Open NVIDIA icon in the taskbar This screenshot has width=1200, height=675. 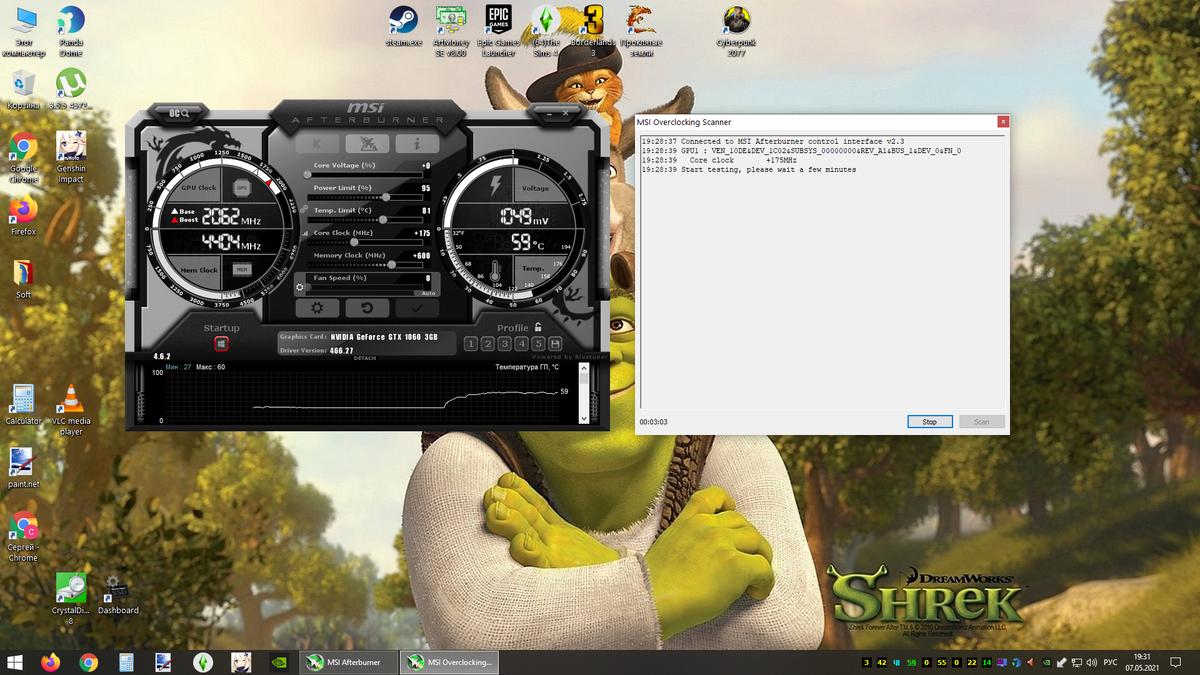coord(279,662)
